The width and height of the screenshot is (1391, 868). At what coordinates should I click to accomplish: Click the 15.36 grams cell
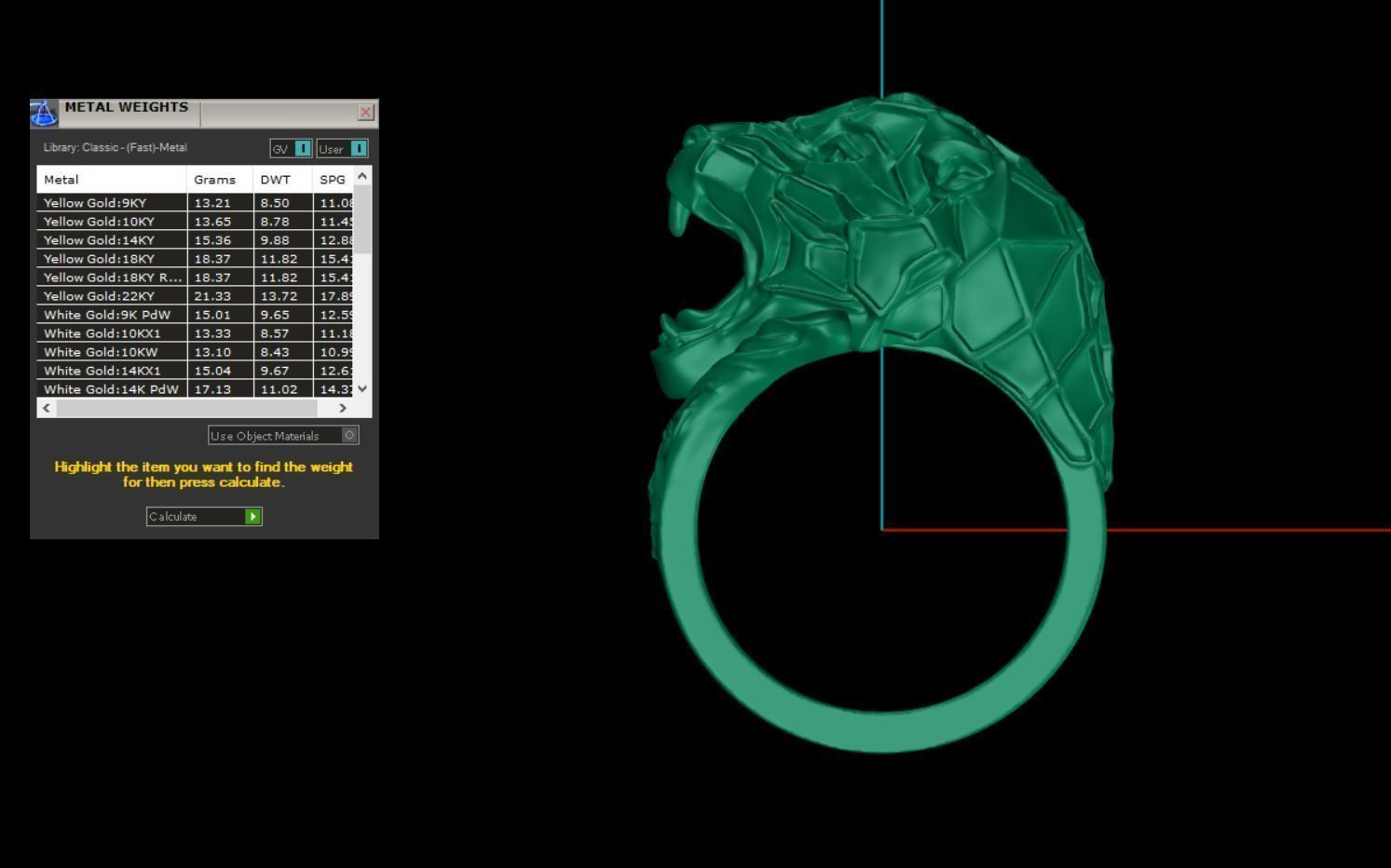click(220, 239)
